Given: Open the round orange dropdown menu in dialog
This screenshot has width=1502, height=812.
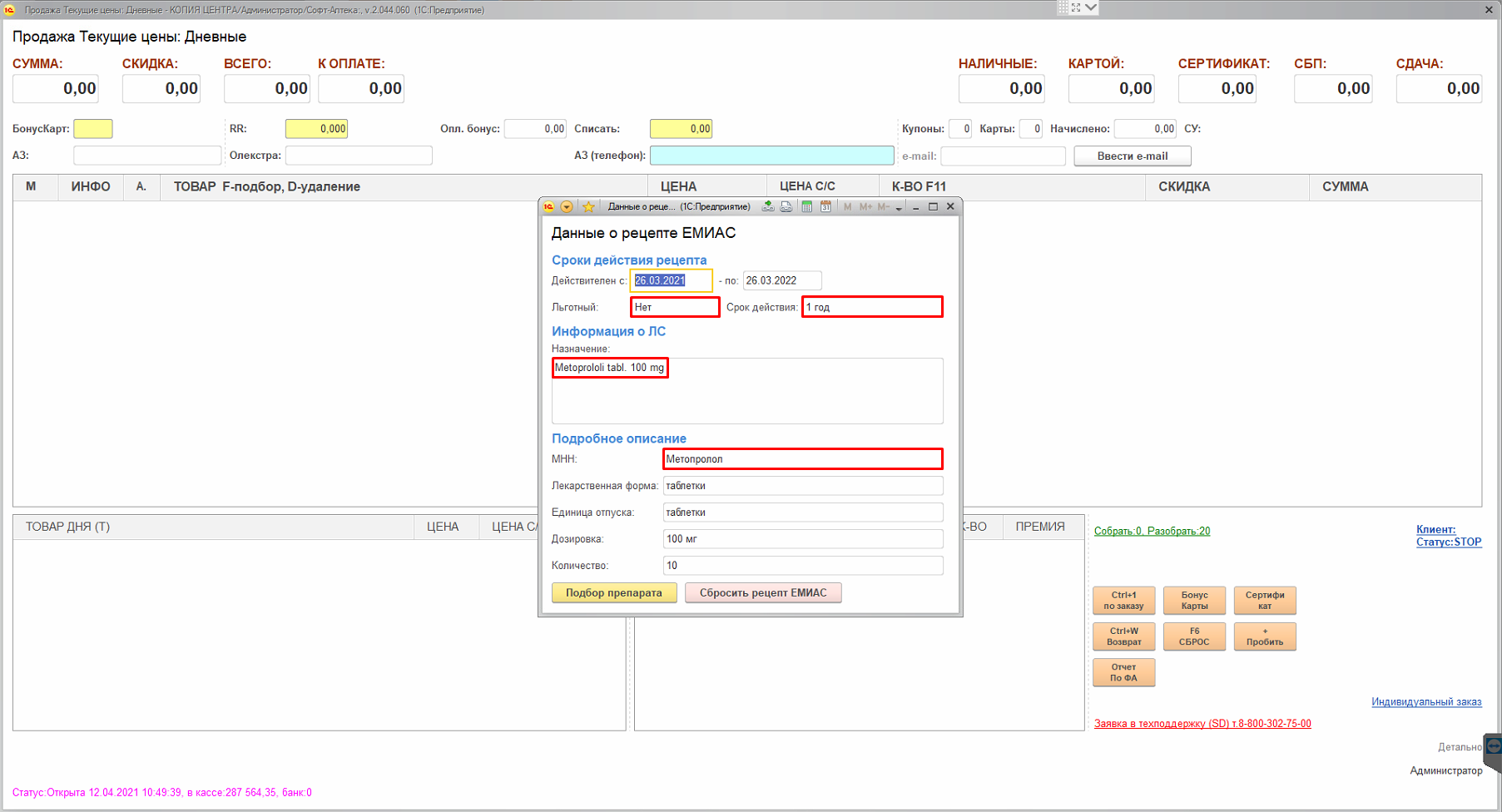Looking at the screenshot, I should (567, 207).
